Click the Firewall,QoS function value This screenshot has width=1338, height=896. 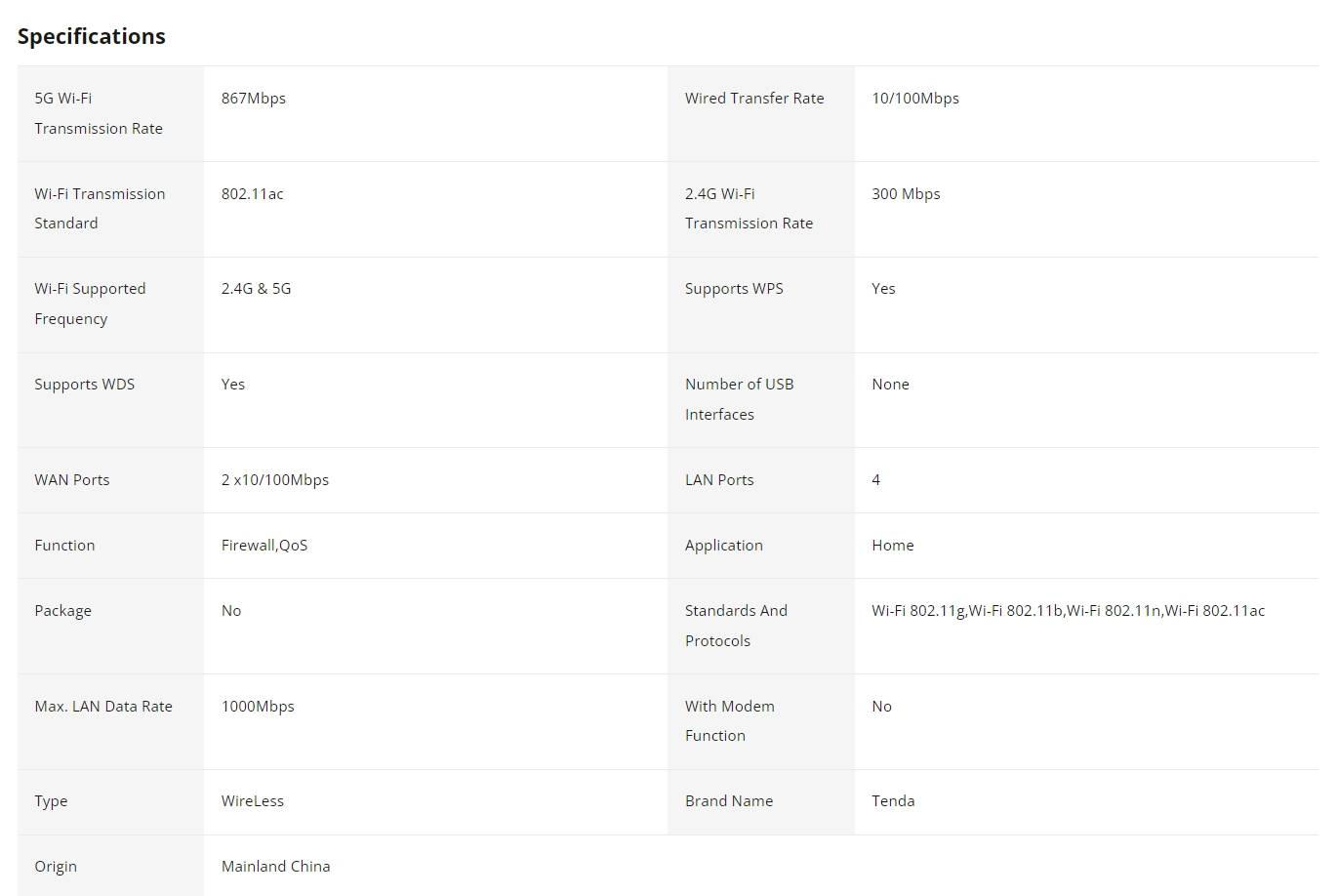(264, 546)
